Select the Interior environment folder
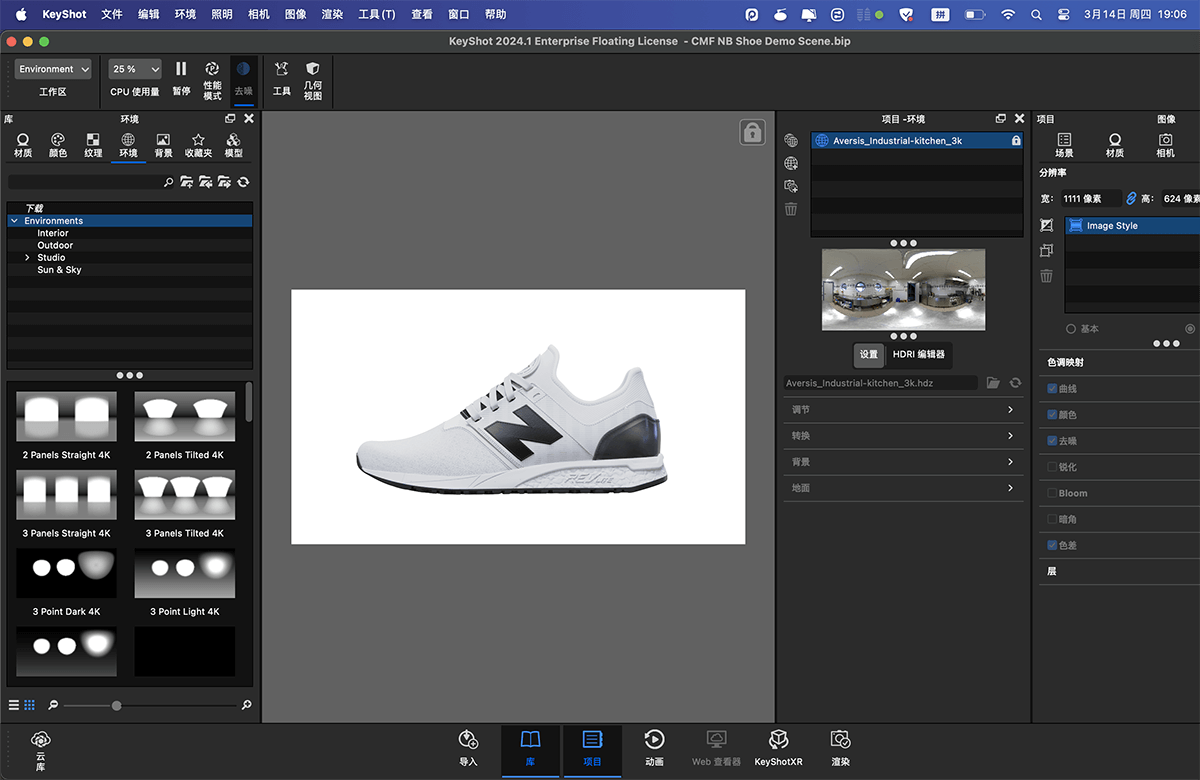The image size is (1200, 780). tap(53, 233)
